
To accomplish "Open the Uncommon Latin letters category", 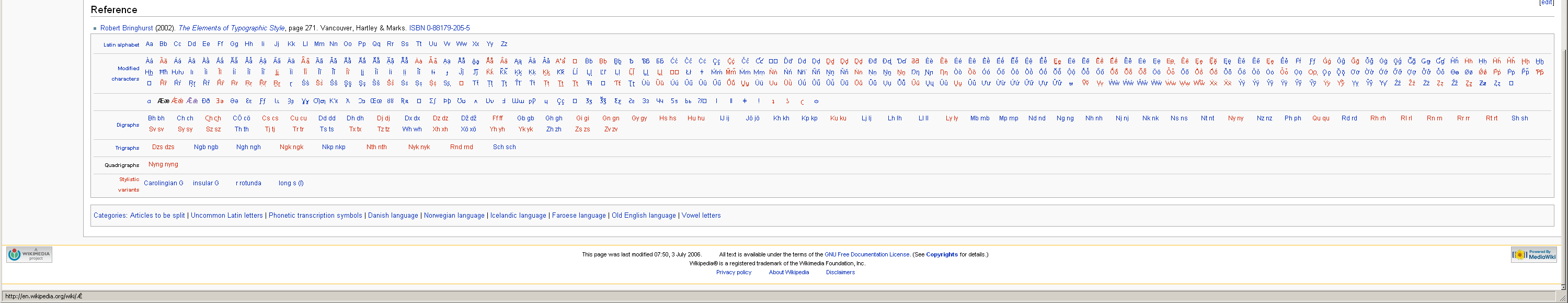I will (227, 216).
